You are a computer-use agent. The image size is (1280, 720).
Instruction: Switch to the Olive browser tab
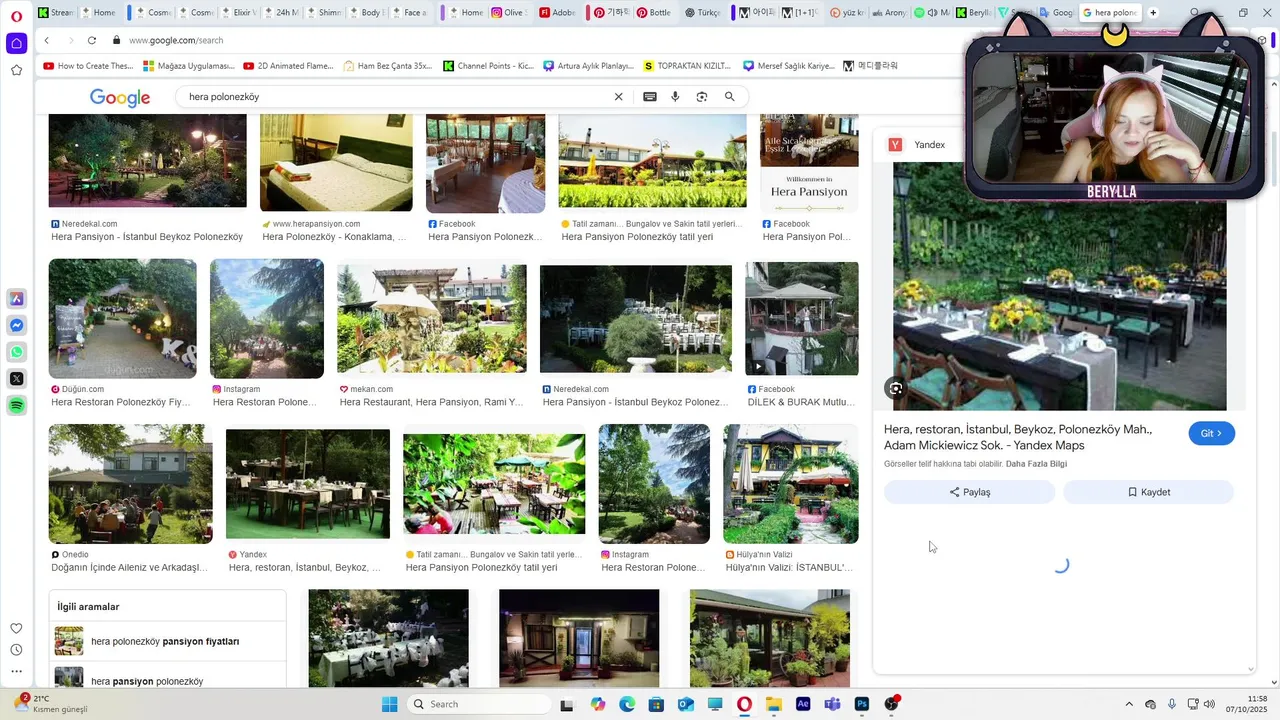coord(508,13)
